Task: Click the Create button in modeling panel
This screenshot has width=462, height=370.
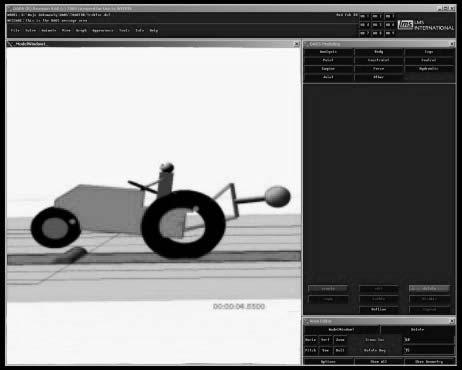Action: coord(328,289)
